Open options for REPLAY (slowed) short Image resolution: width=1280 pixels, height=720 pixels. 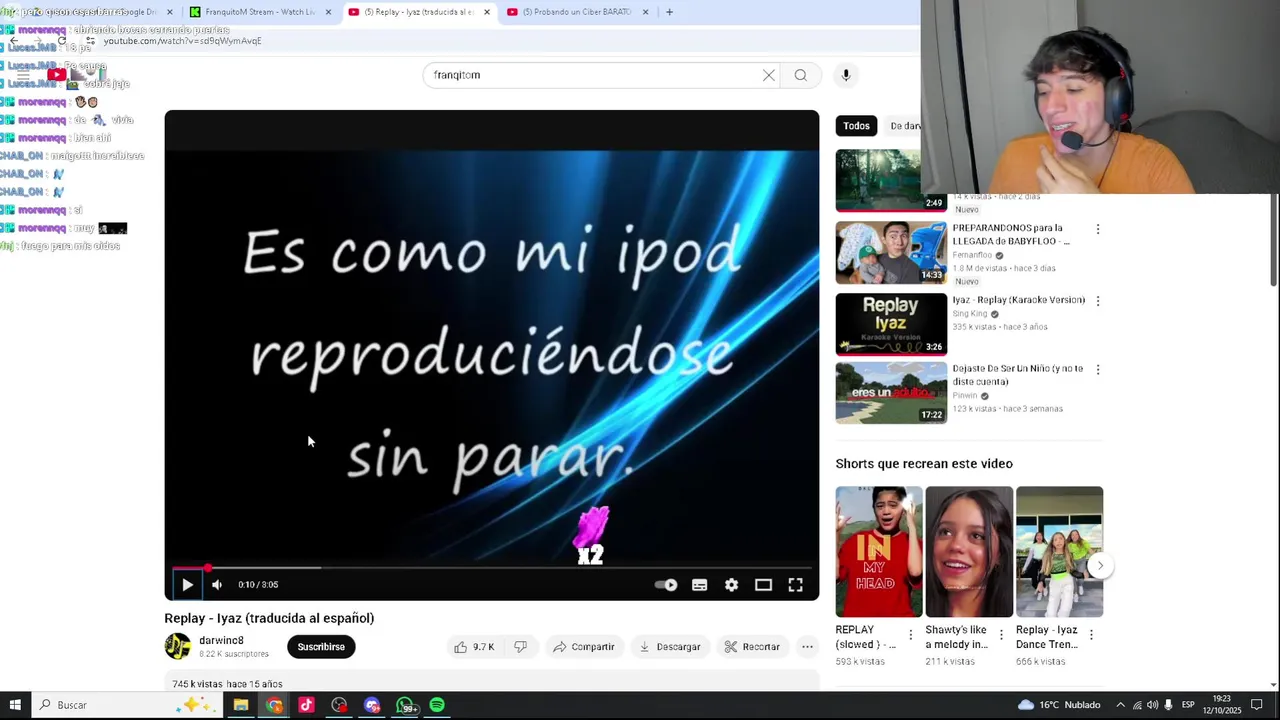[x=910, y=635]
